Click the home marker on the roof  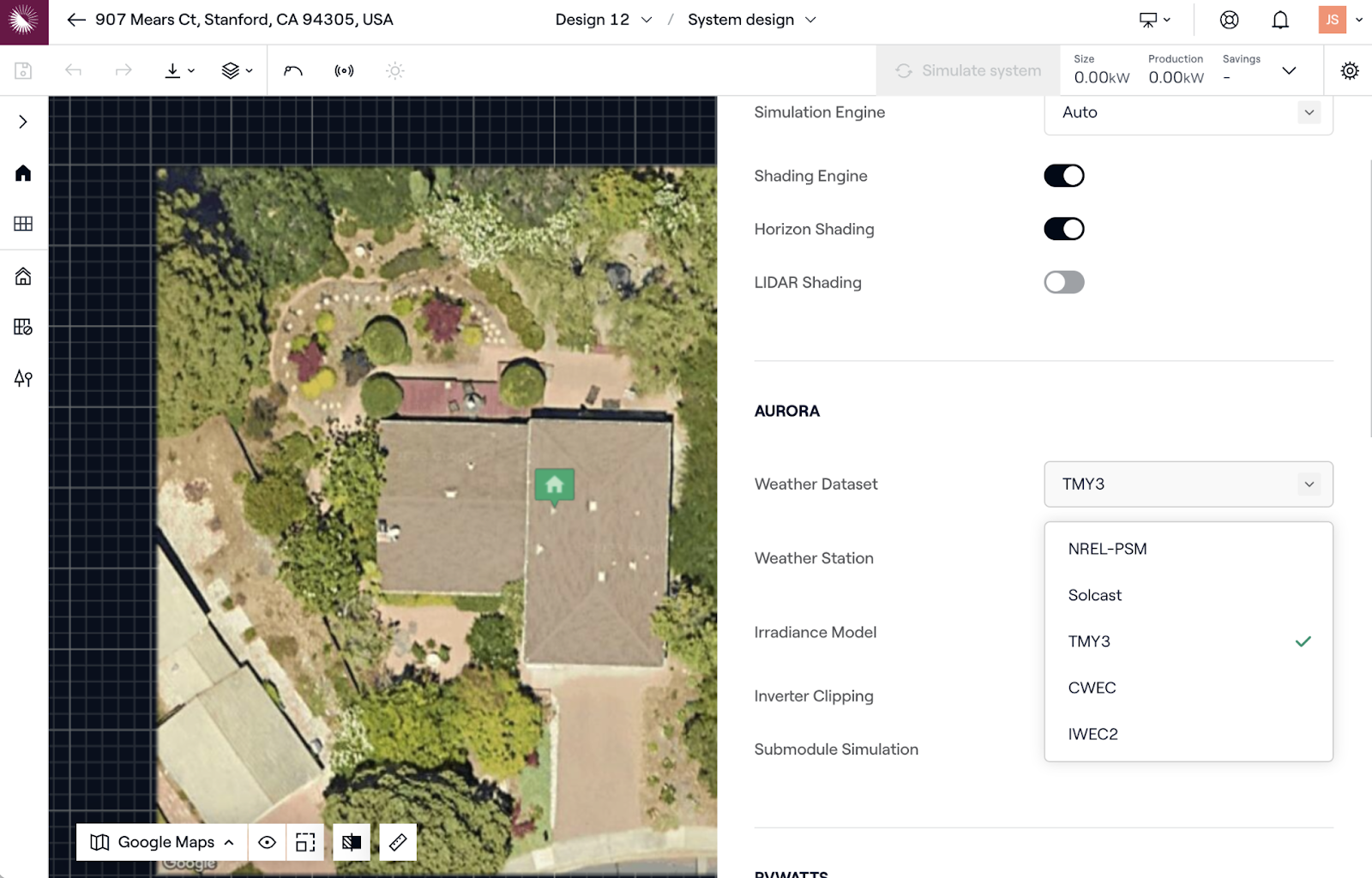(x=554, y=485)
